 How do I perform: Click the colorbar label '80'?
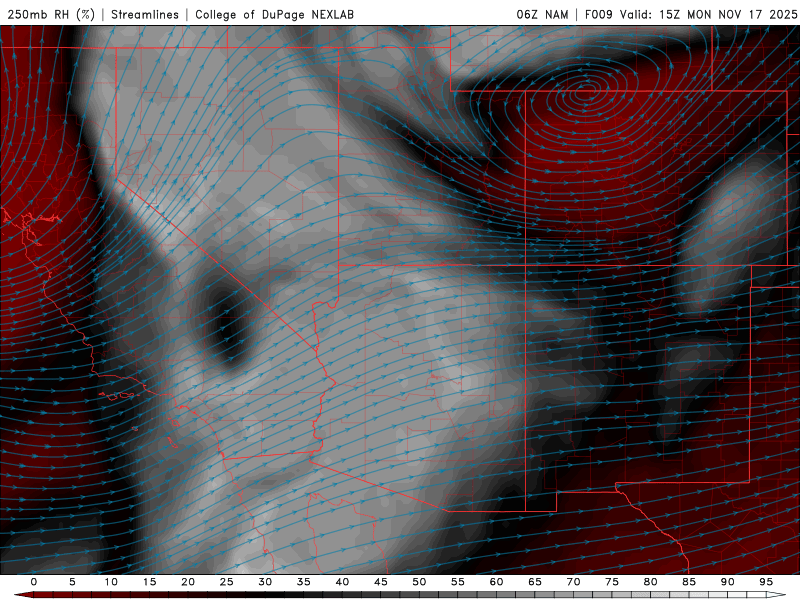(650, 582)
